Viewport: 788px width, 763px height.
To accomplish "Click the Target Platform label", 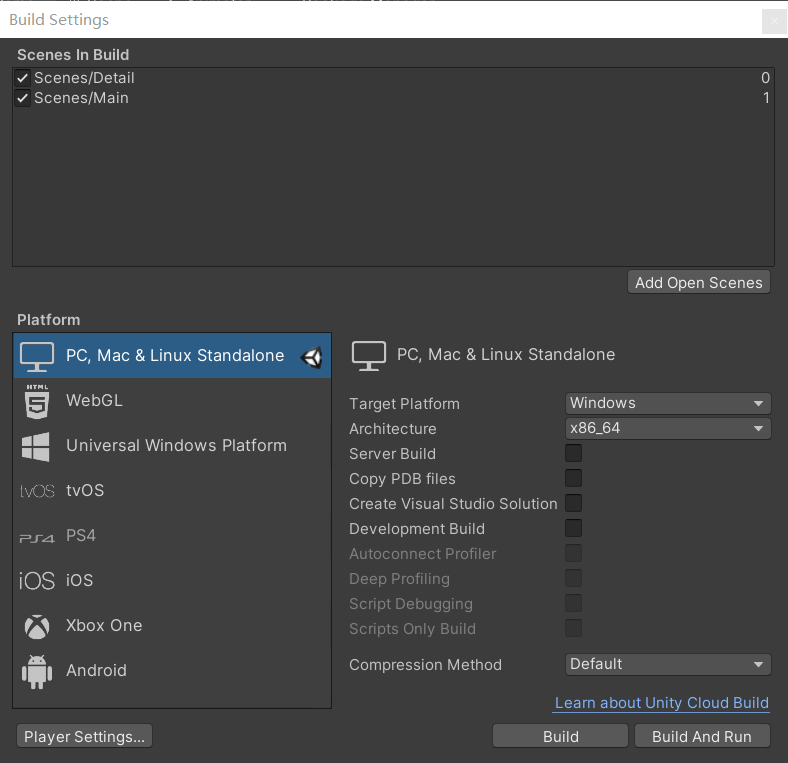I will (x=404, y=404).
